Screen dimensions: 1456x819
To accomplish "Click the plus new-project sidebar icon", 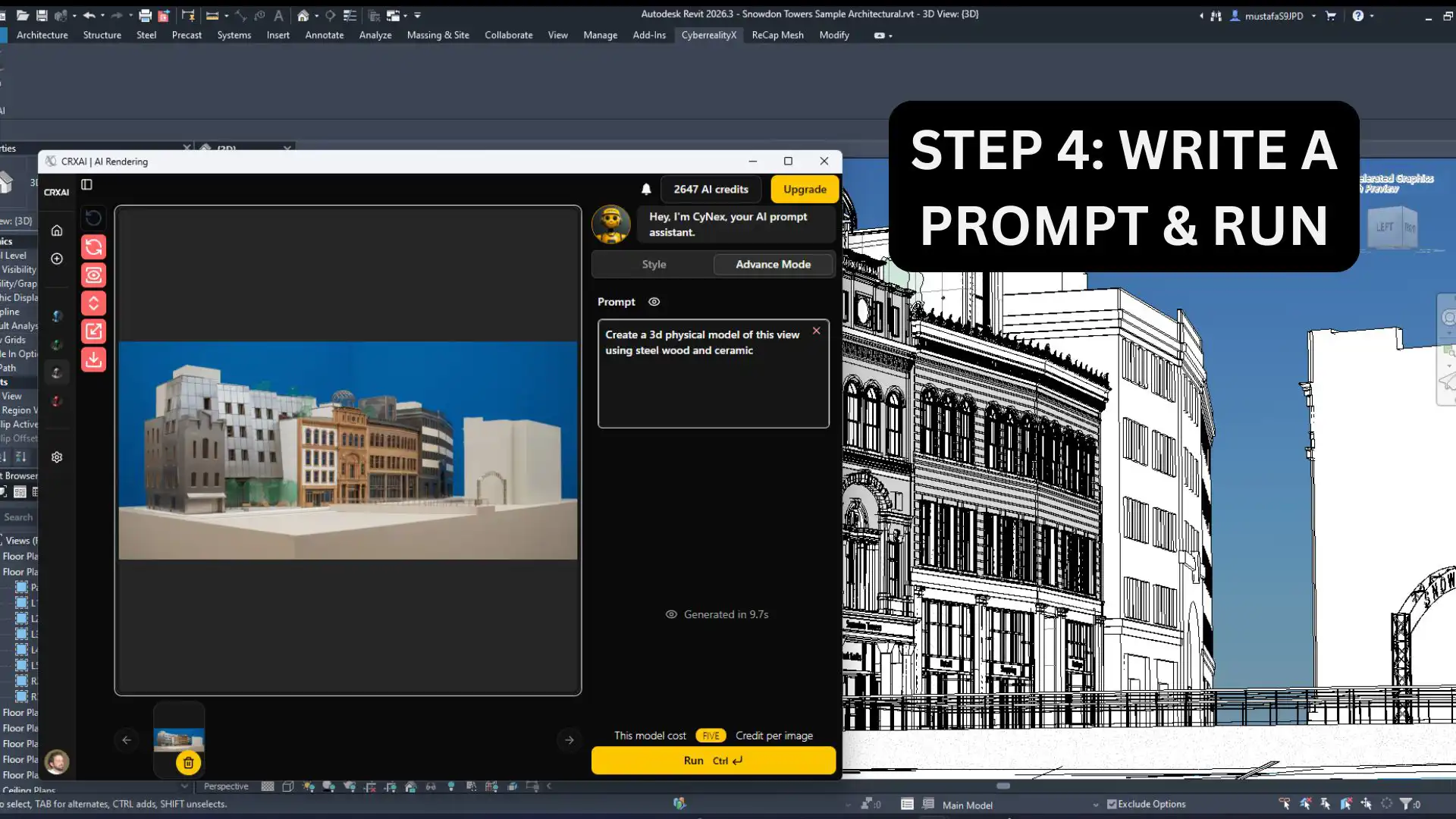I will pos(57,259).
